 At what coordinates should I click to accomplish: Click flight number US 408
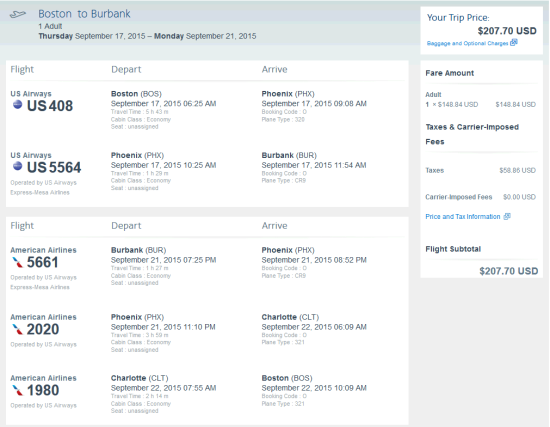click(x=50, y=106)
